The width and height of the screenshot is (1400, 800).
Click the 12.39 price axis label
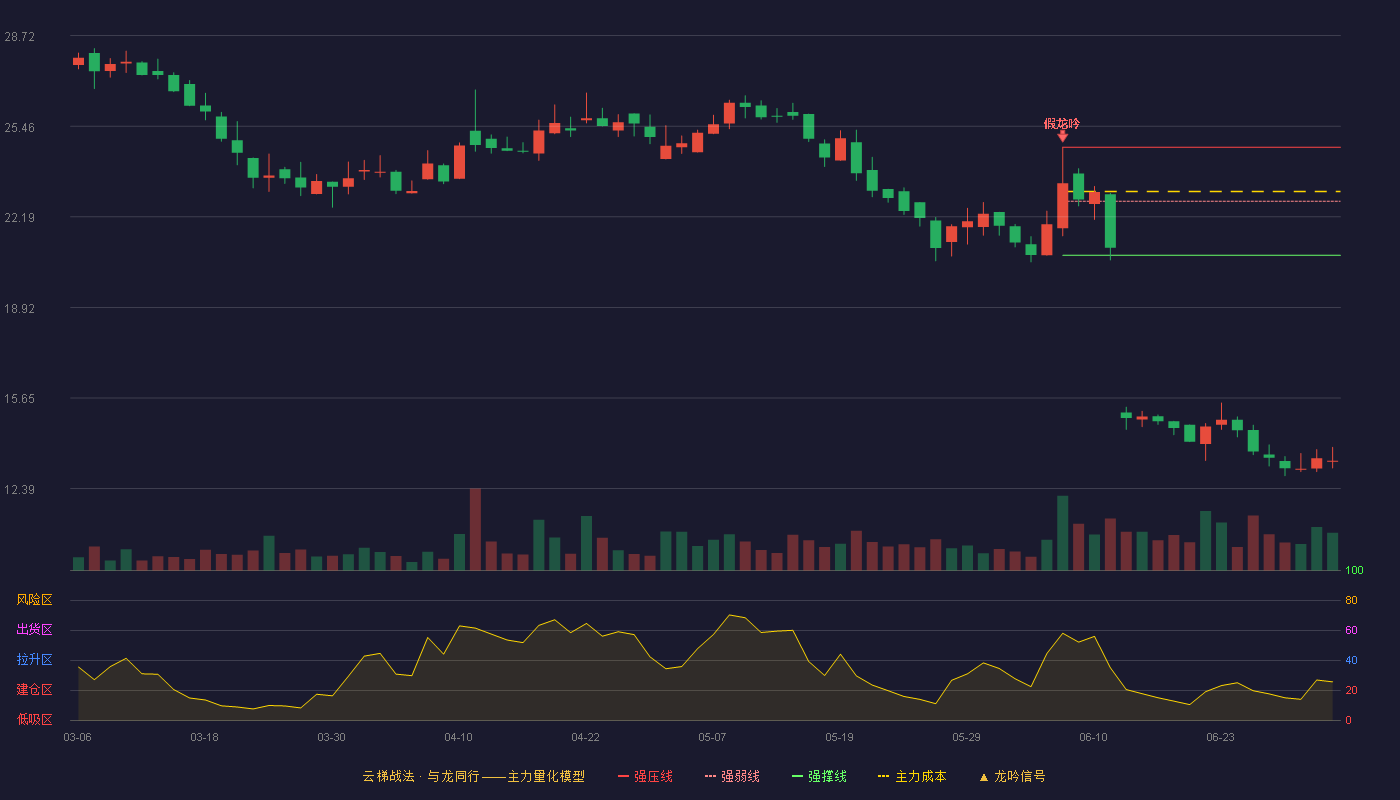pyautogui.click(x=19, y=489)
